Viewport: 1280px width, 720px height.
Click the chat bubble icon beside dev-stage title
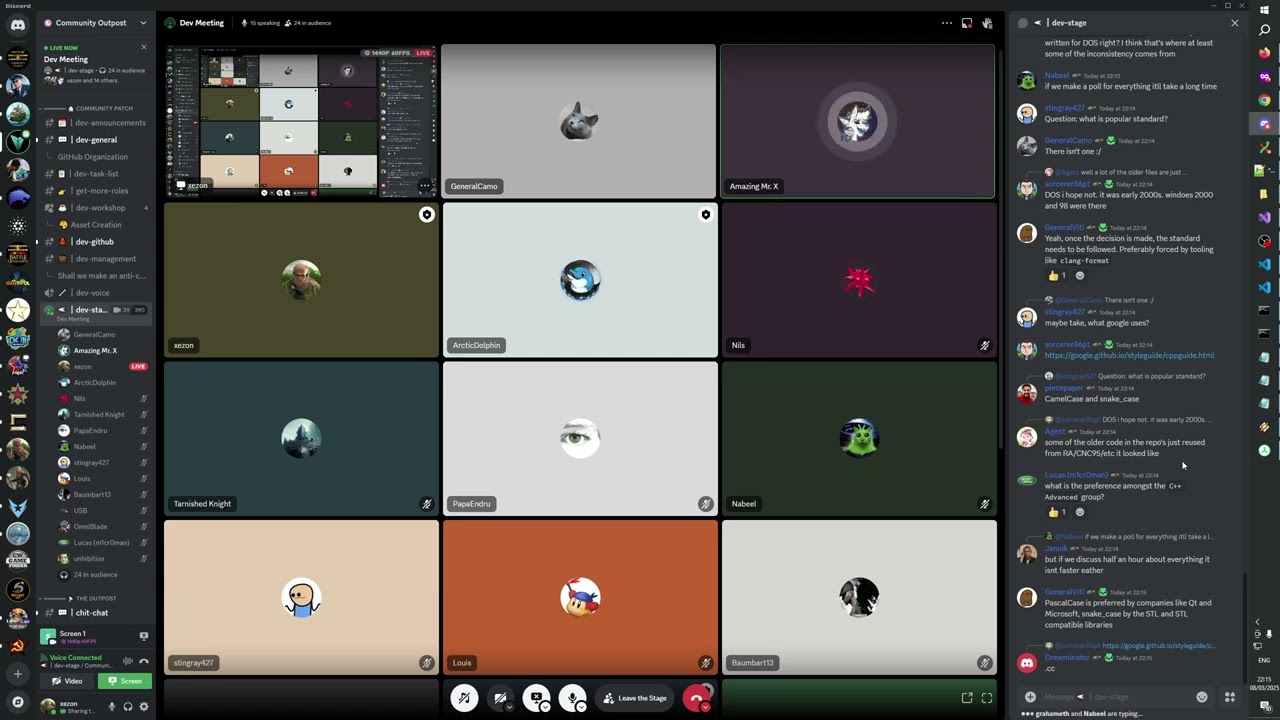point(1022,23)
